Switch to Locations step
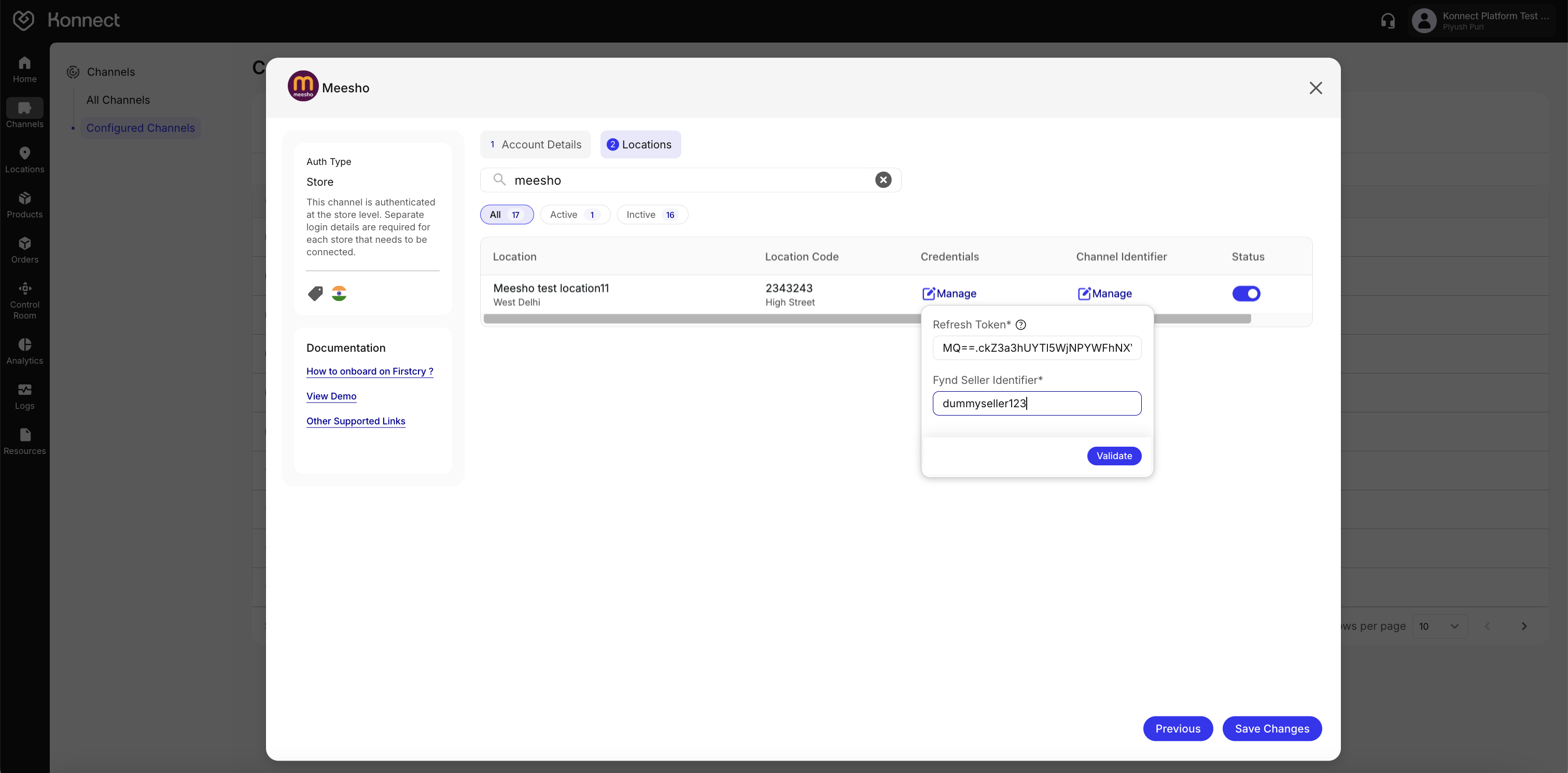 (640, 144)
